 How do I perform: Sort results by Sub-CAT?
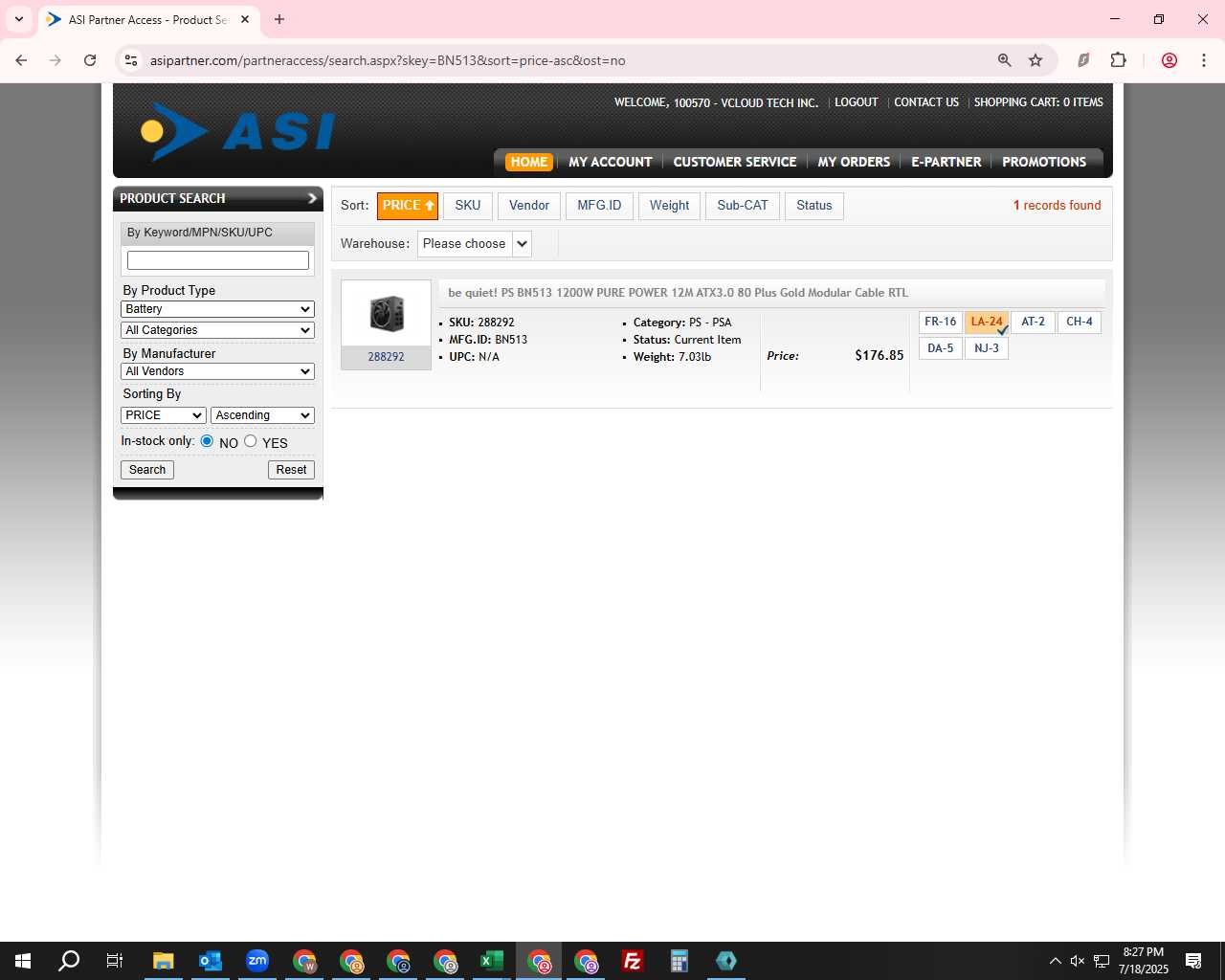pos(743,206)
